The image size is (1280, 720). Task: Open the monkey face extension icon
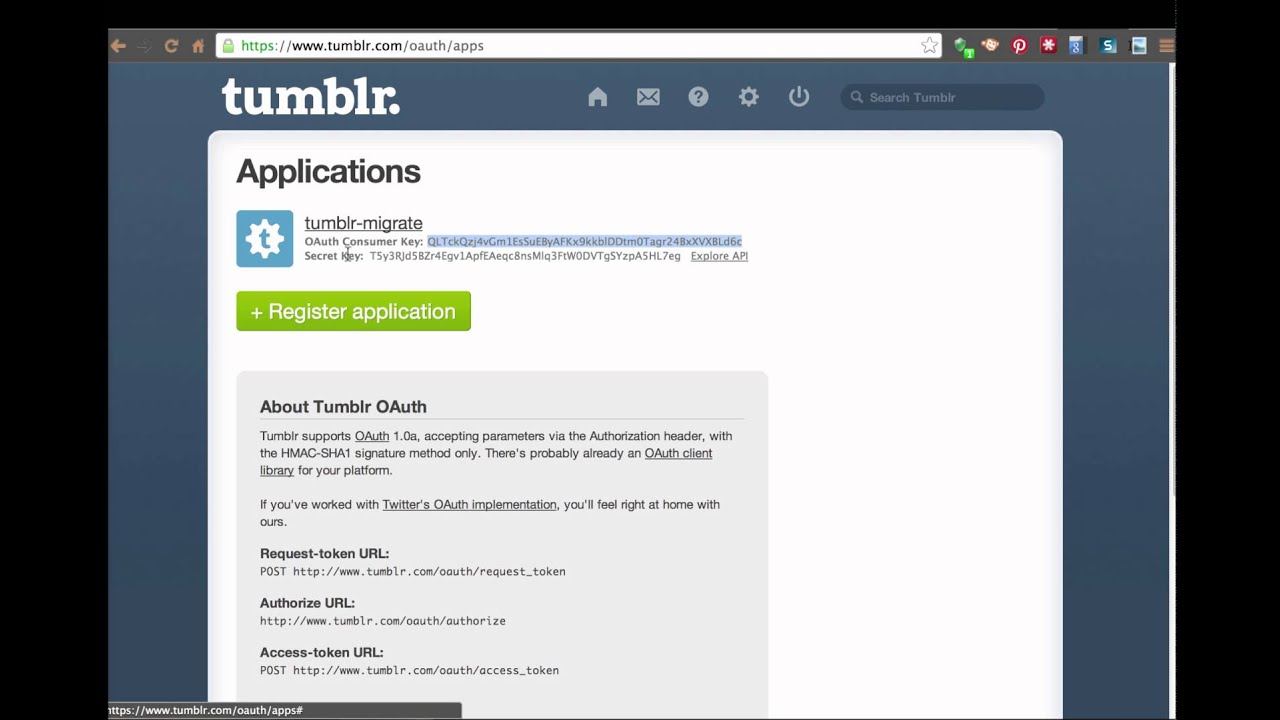tap(990, 46)
